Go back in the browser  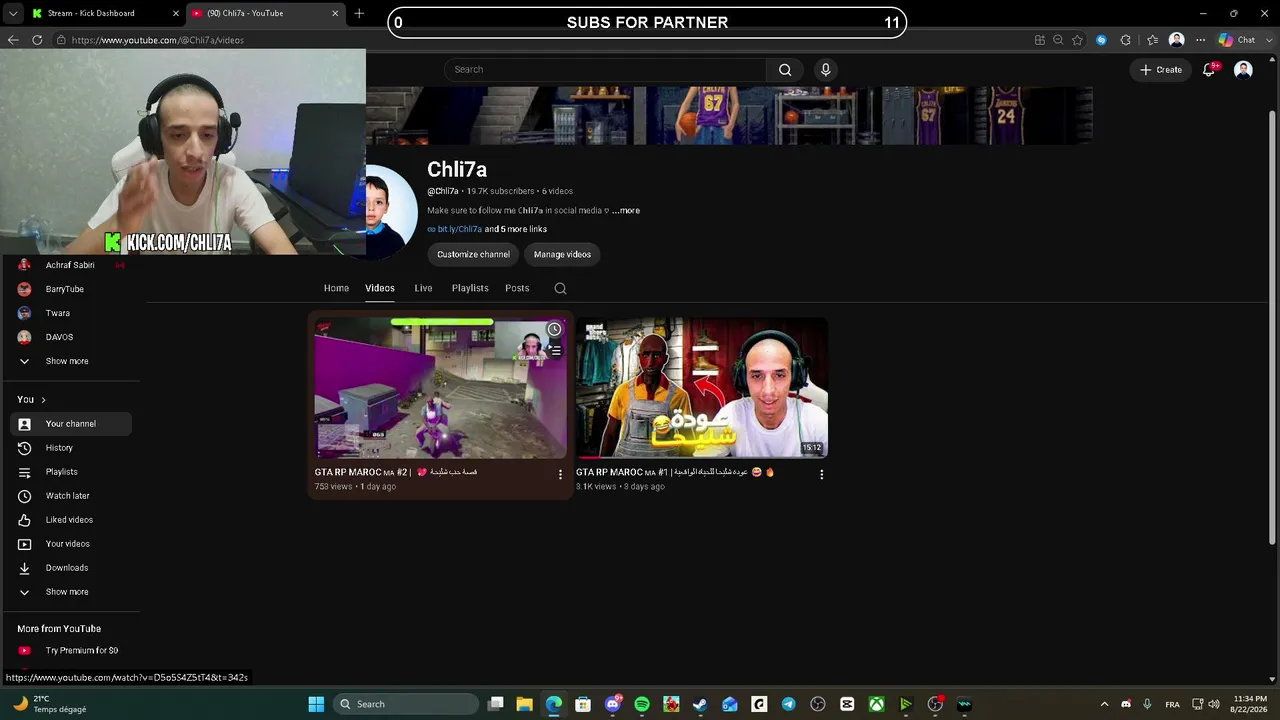(x=13, y=40)
